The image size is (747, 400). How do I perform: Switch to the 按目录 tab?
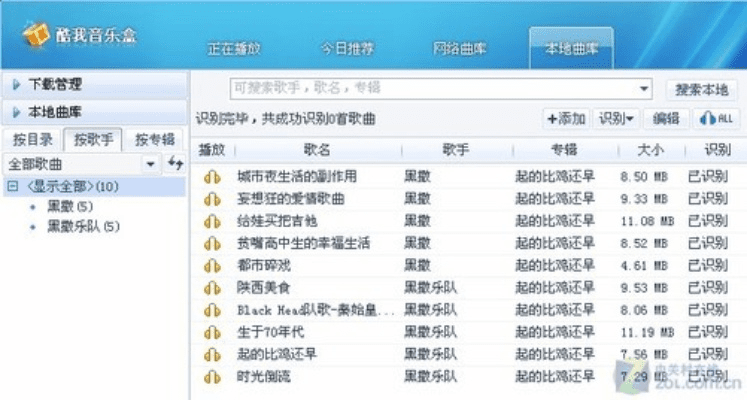point(33,140)
